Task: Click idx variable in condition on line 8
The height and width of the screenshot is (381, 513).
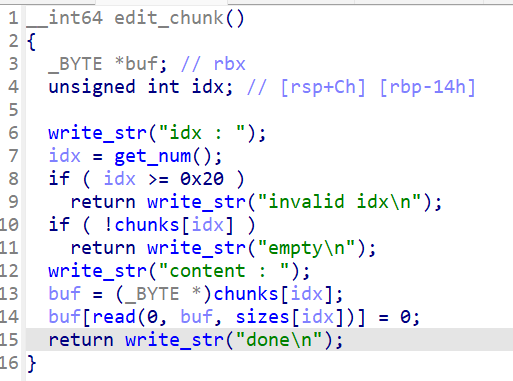Action: (120, 179)
